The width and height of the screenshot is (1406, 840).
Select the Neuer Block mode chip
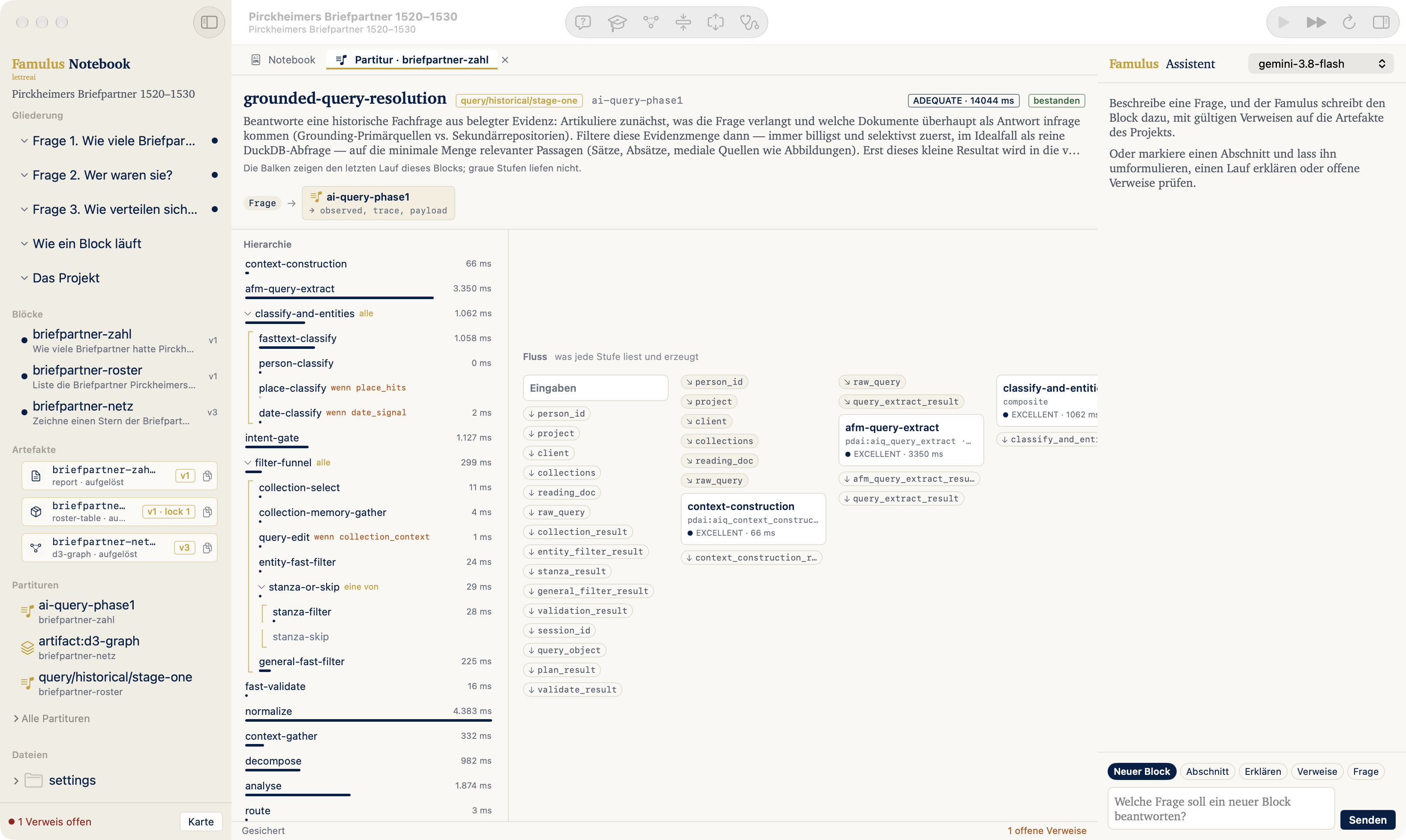point(1141,771)
